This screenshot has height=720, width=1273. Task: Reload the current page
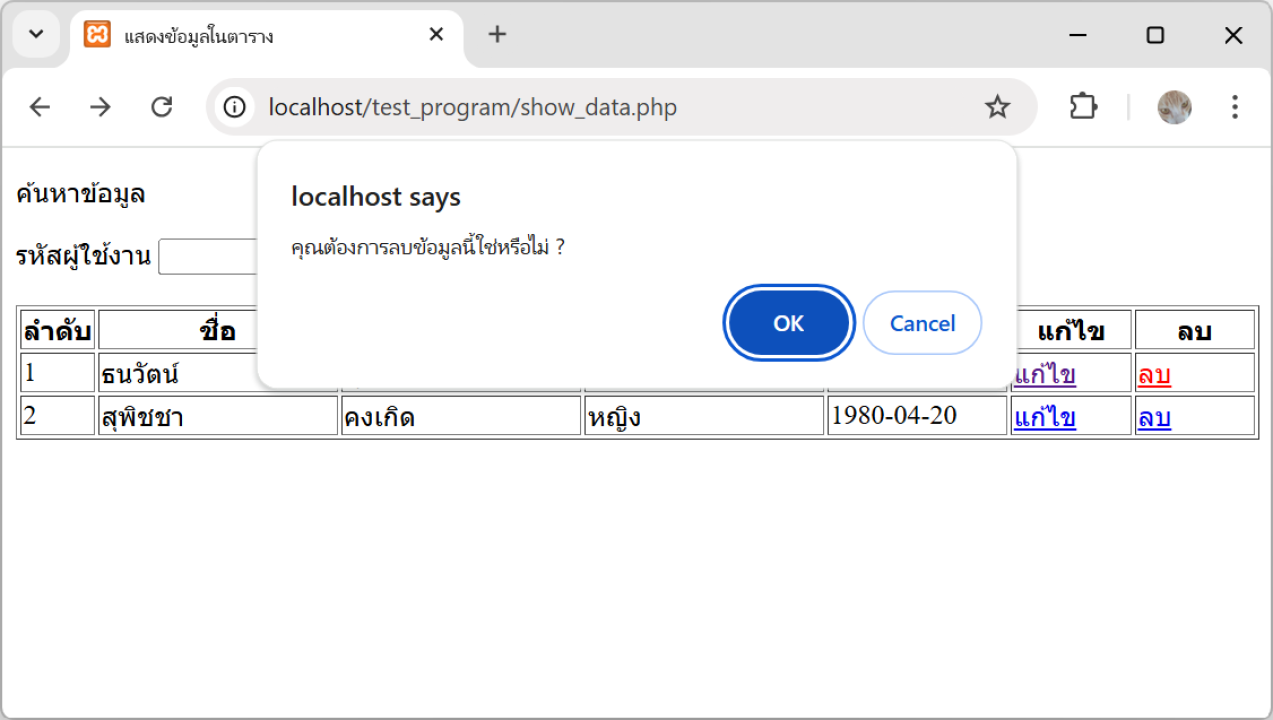162,107
